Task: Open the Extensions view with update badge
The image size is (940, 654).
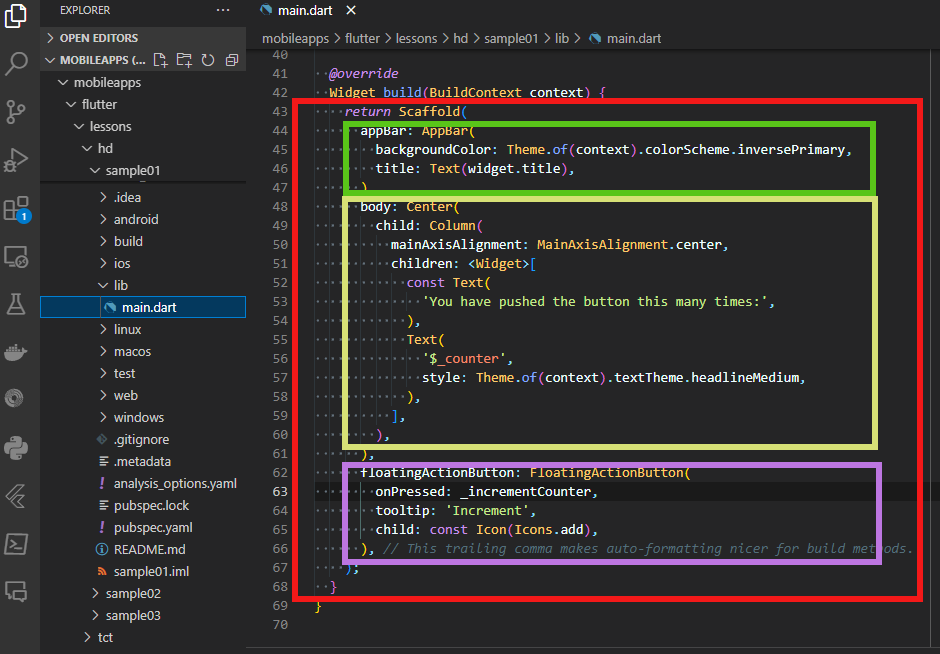Action: [x=16, y=209]
